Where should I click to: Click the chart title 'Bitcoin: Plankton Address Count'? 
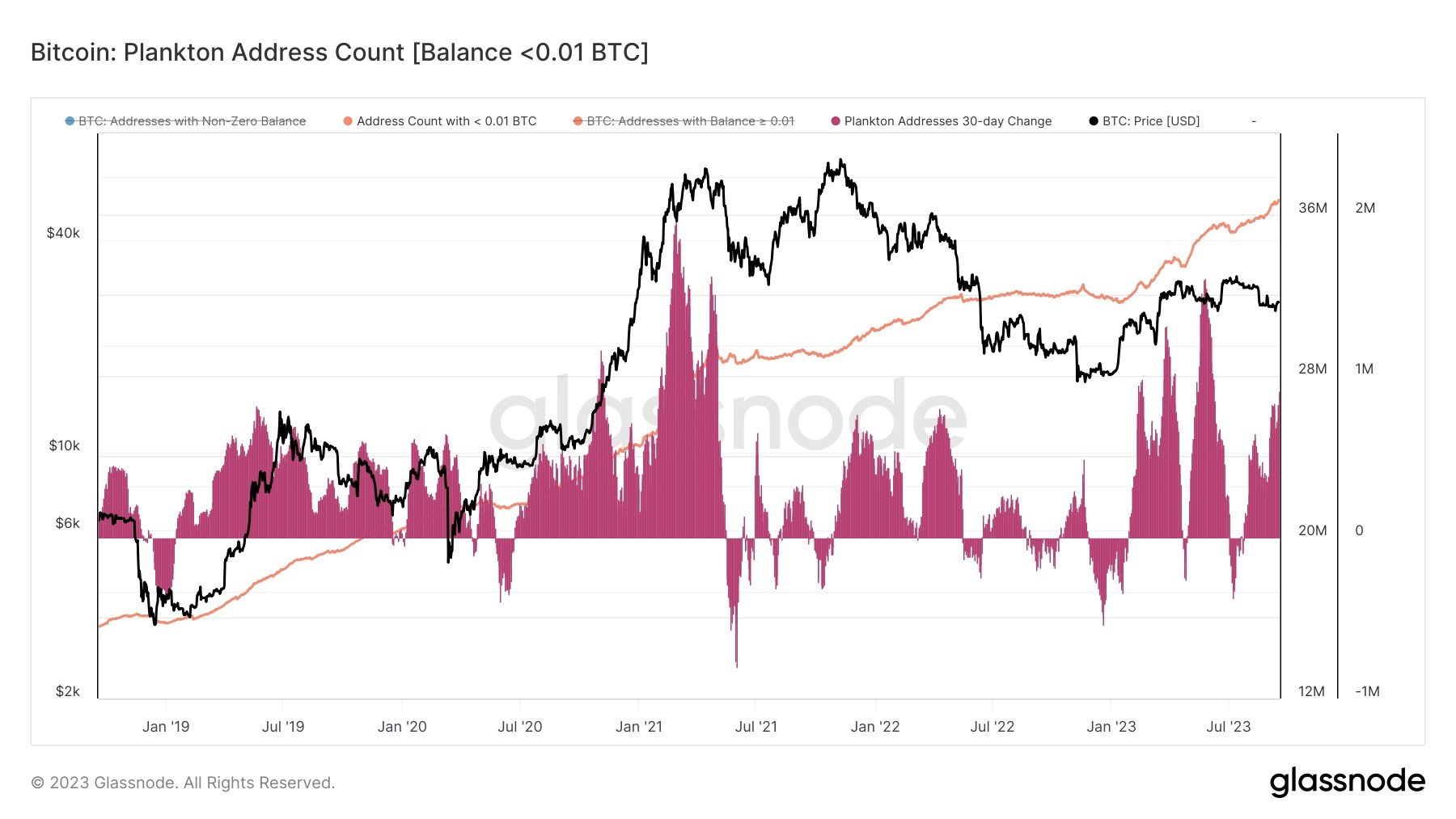pos(339,53)
